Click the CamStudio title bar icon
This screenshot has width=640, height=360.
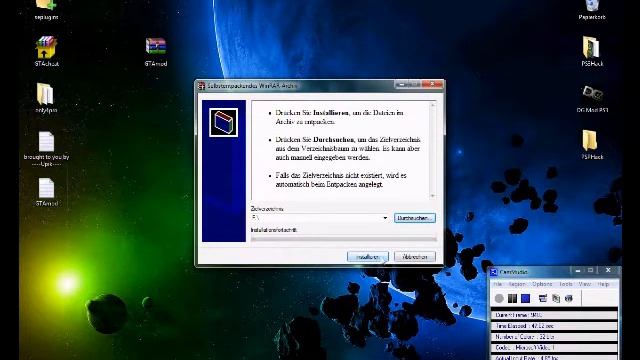493,272
